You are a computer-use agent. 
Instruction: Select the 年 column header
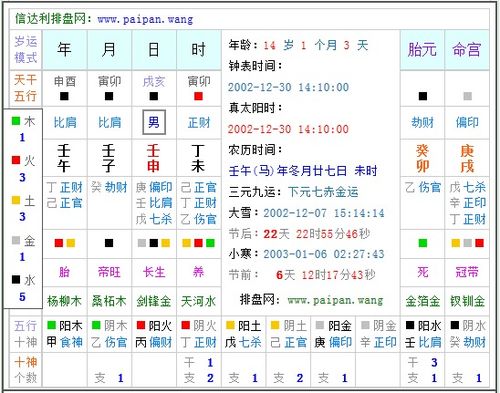64,50
